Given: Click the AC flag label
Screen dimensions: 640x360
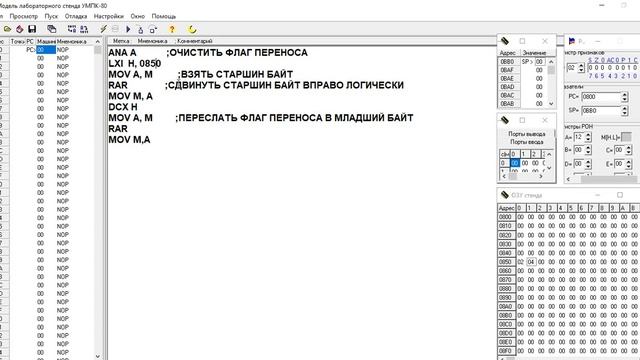Looking at the screenshot, I should click(x=610, y=60).
